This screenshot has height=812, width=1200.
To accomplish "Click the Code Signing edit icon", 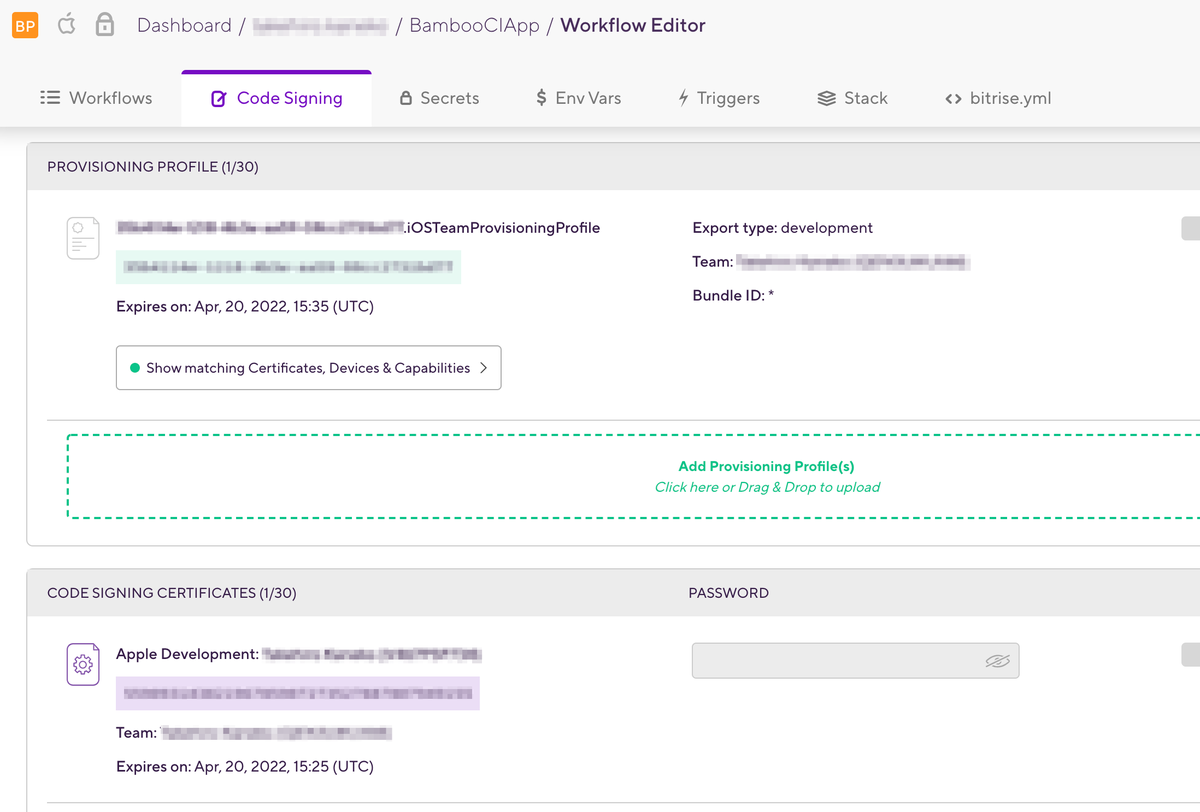I will point(219,99).
